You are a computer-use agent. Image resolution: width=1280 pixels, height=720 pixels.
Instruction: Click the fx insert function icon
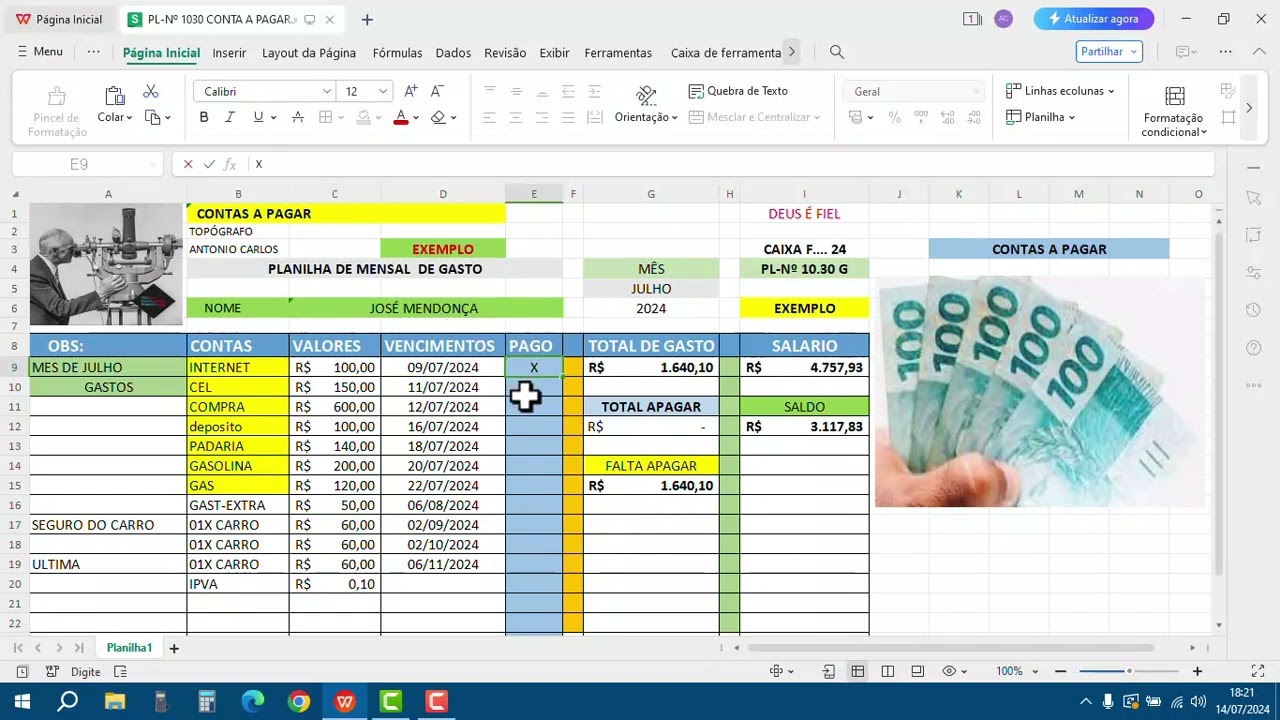230,164
